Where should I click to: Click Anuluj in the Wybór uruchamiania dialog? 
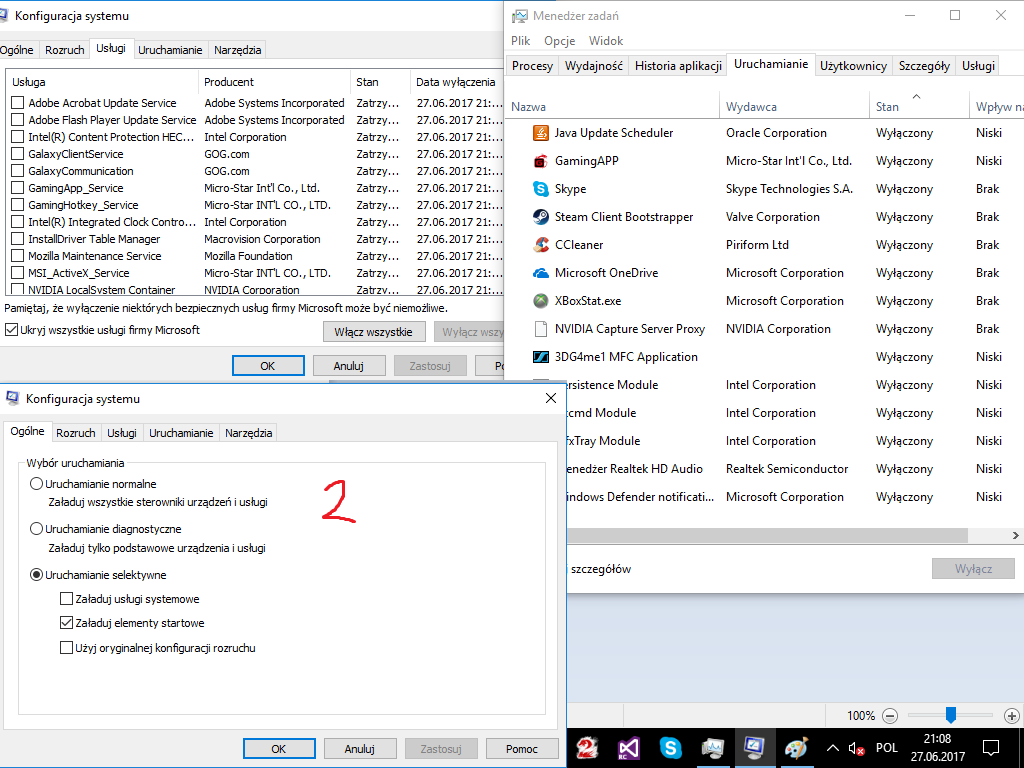click(x=359, y=749)
